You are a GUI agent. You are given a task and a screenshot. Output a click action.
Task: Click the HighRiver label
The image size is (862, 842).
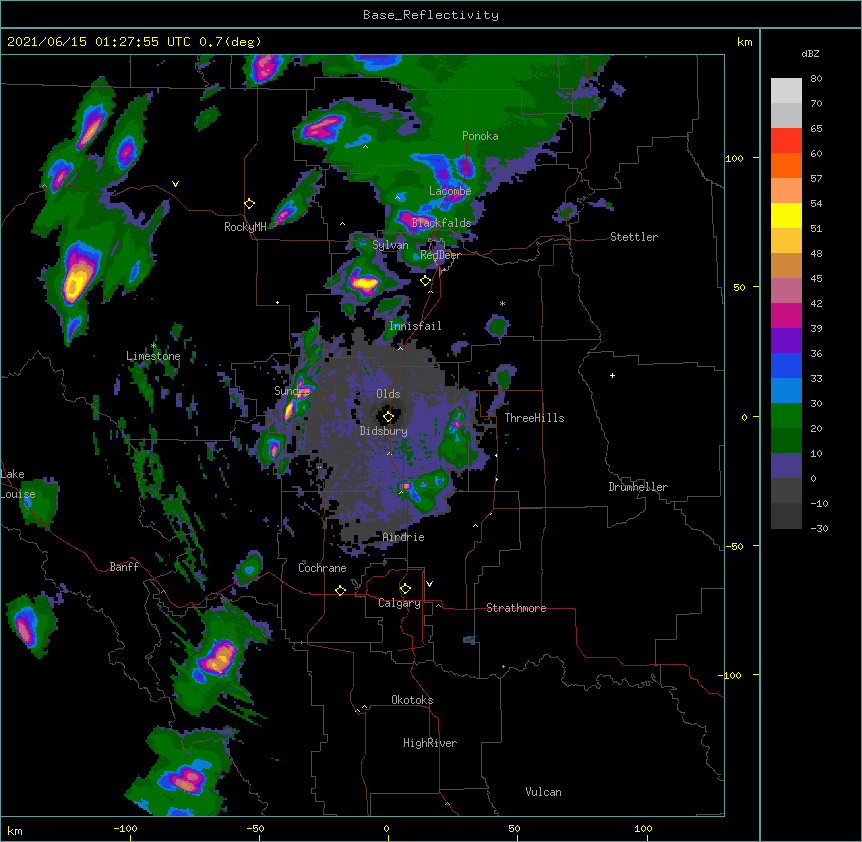pyautogui.click(x=430, y=743)
